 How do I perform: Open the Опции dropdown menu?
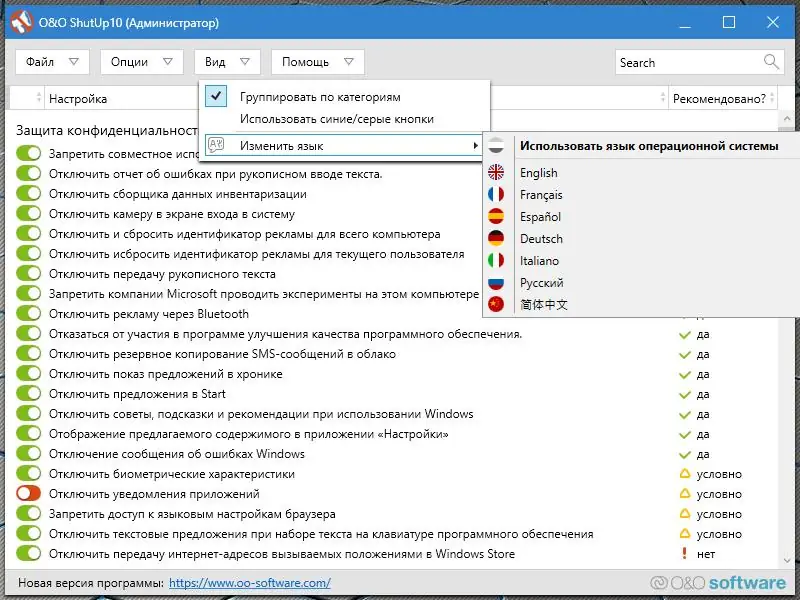tap(141, 61)
